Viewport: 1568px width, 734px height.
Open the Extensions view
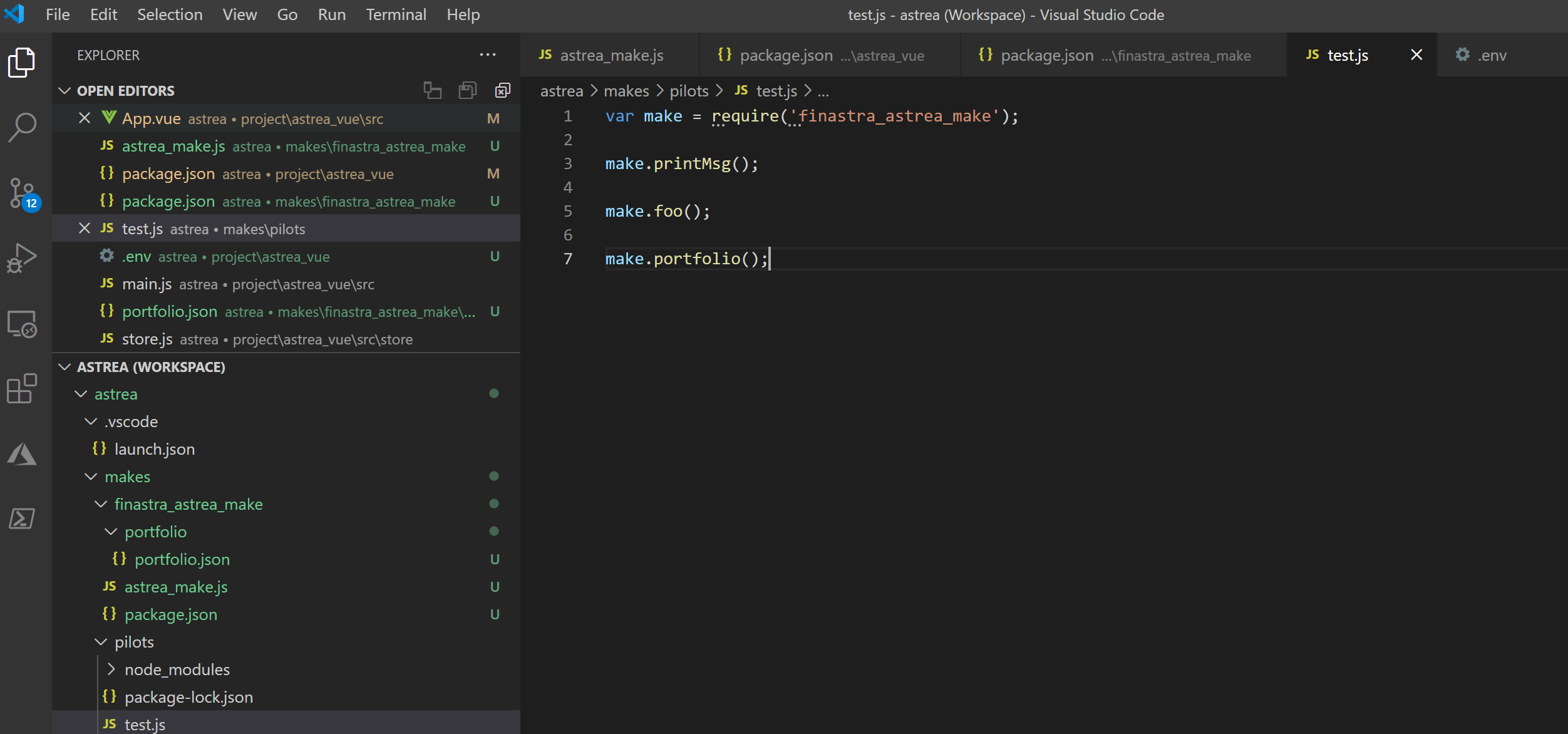click(x=23, y=389)
